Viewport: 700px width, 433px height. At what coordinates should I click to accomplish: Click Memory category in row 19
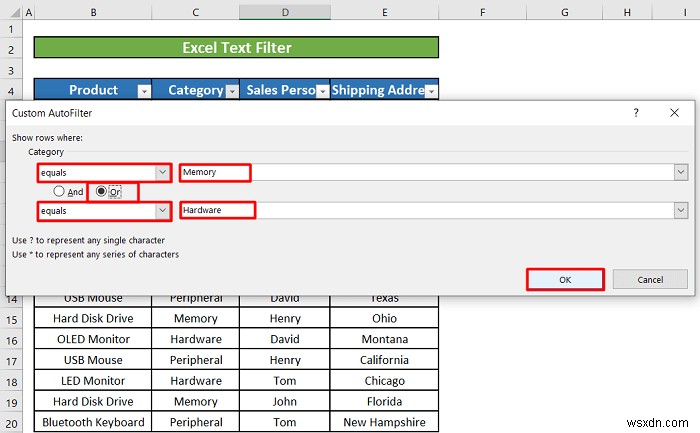196,402
